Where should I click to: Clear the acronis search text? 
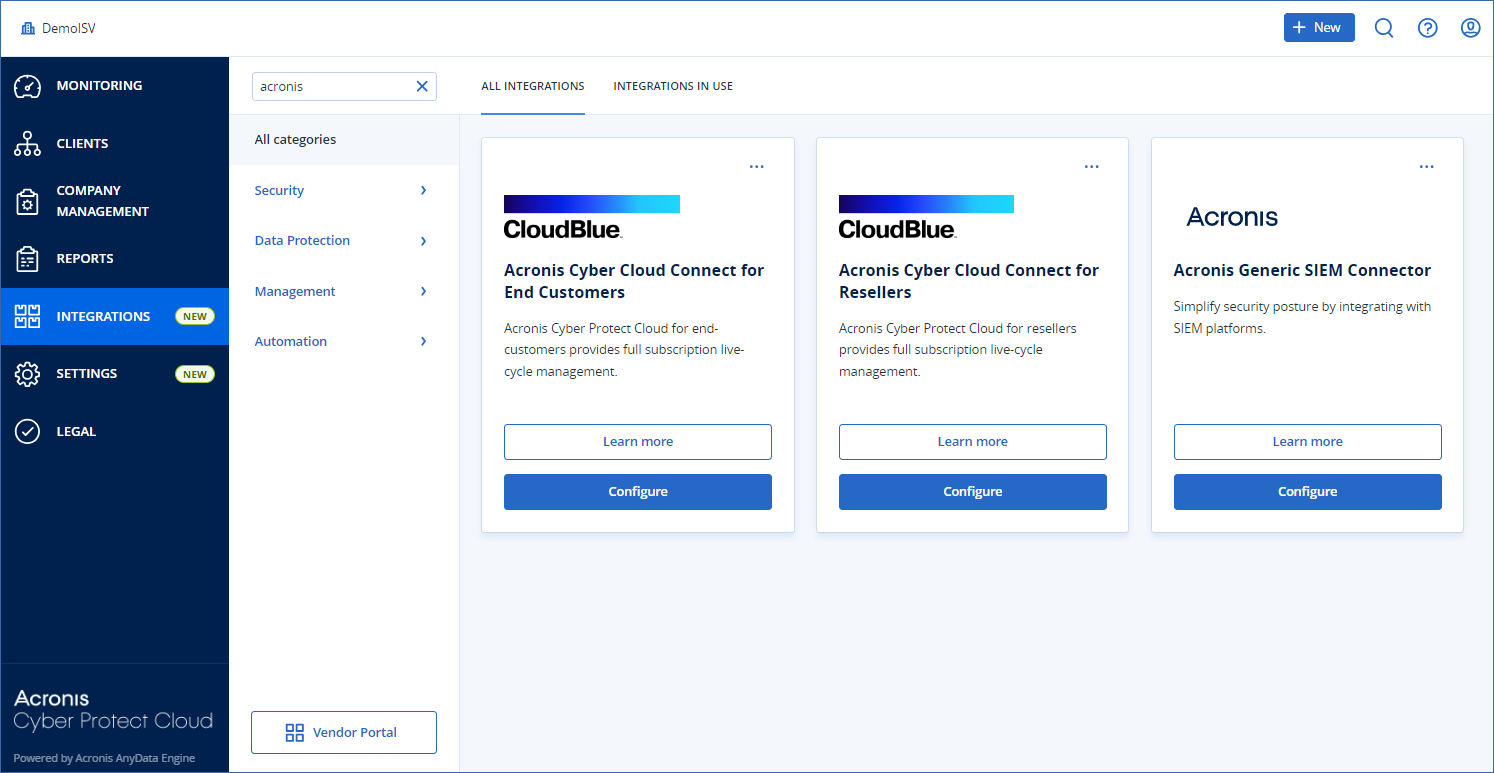coord(422,87)
